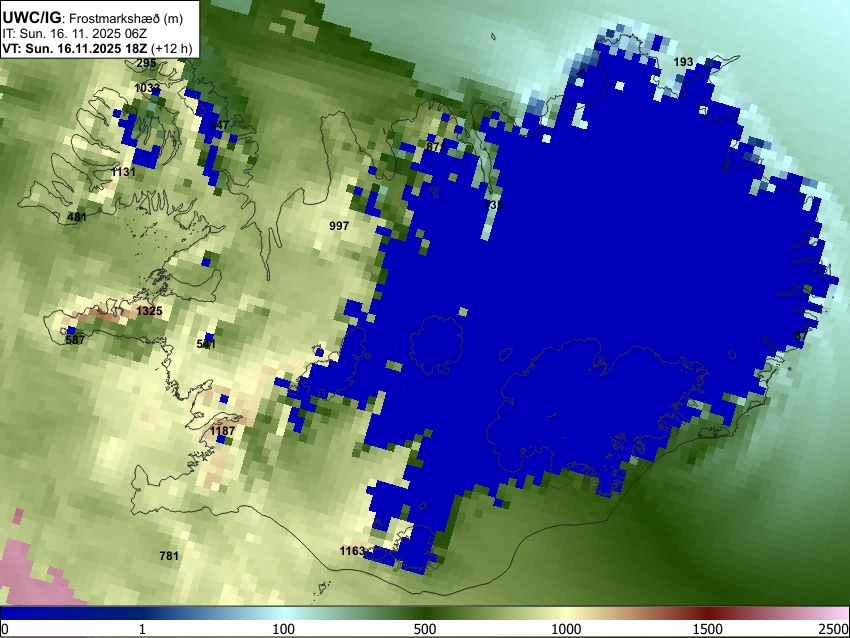Viewport: 850px width, 638px height.
Task: Click the map value 541
Action: pos(206,344)
